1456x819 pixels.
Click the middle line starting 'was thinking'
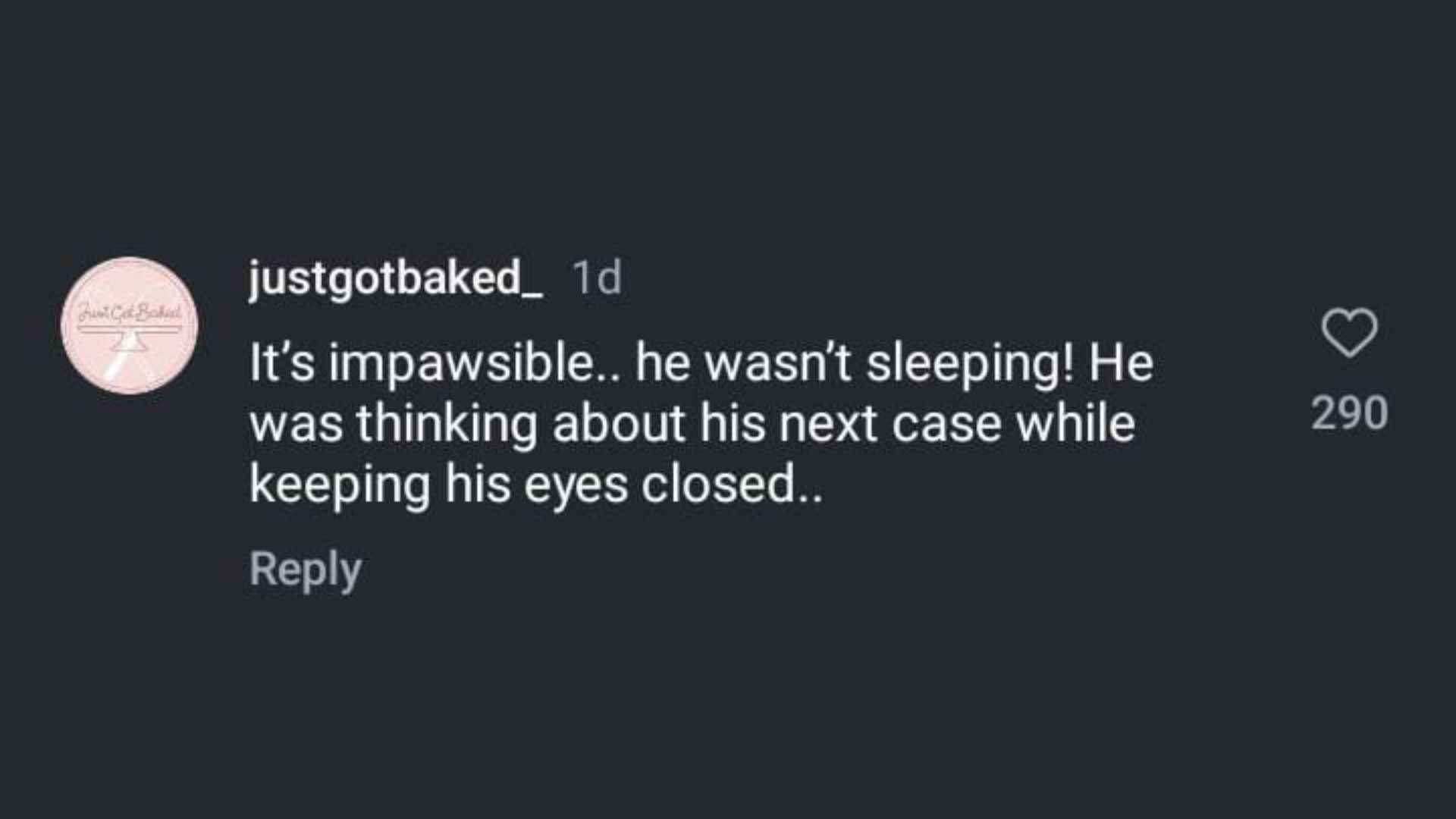692,424
